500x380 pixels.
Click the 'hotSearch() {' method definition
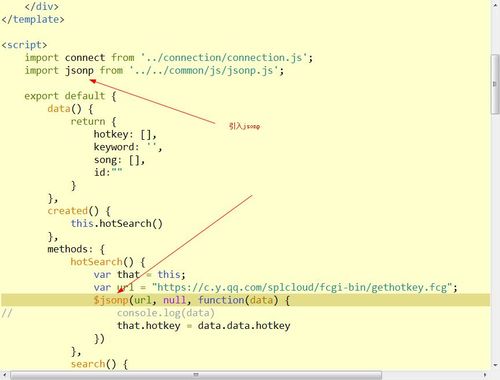(108, 262)
